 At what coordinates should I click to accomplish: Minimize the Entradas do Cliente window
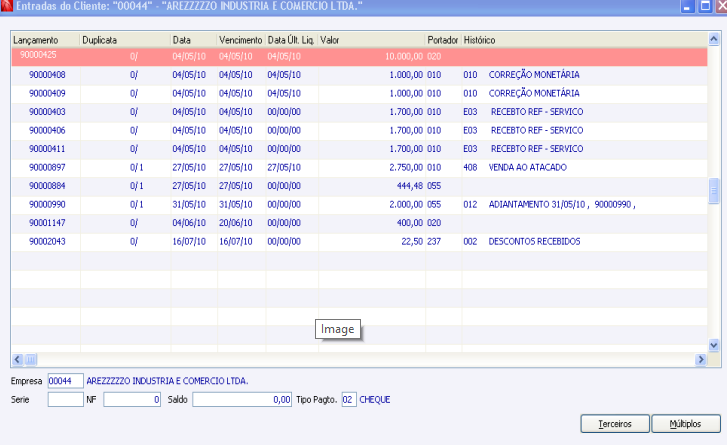coord(687,6)
